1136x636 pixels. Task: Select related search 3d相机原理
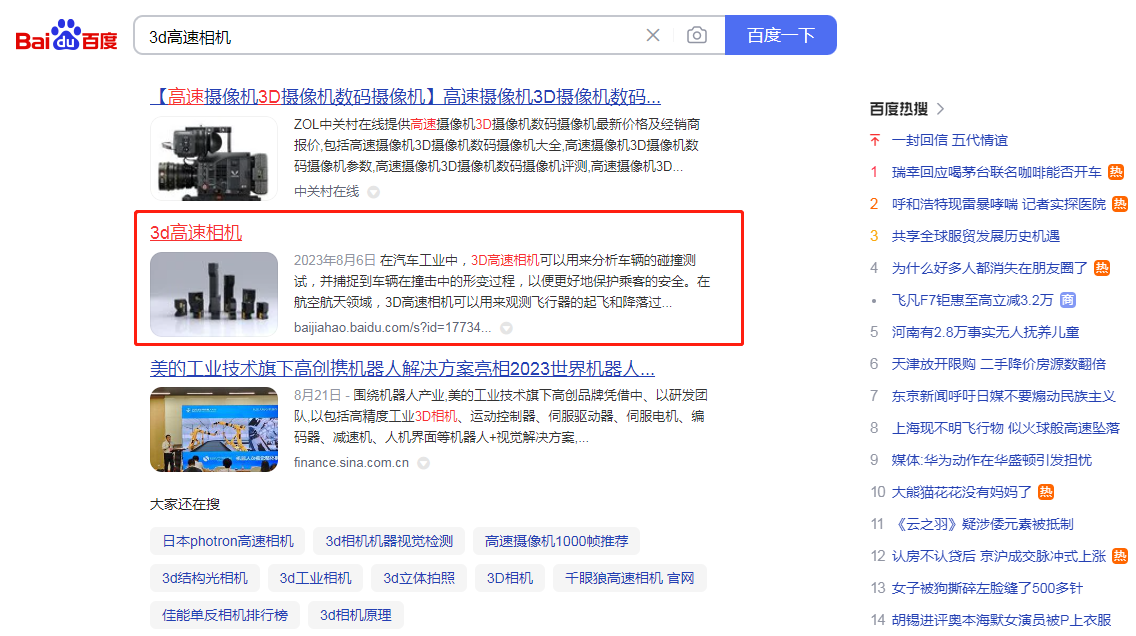(356, 615)
